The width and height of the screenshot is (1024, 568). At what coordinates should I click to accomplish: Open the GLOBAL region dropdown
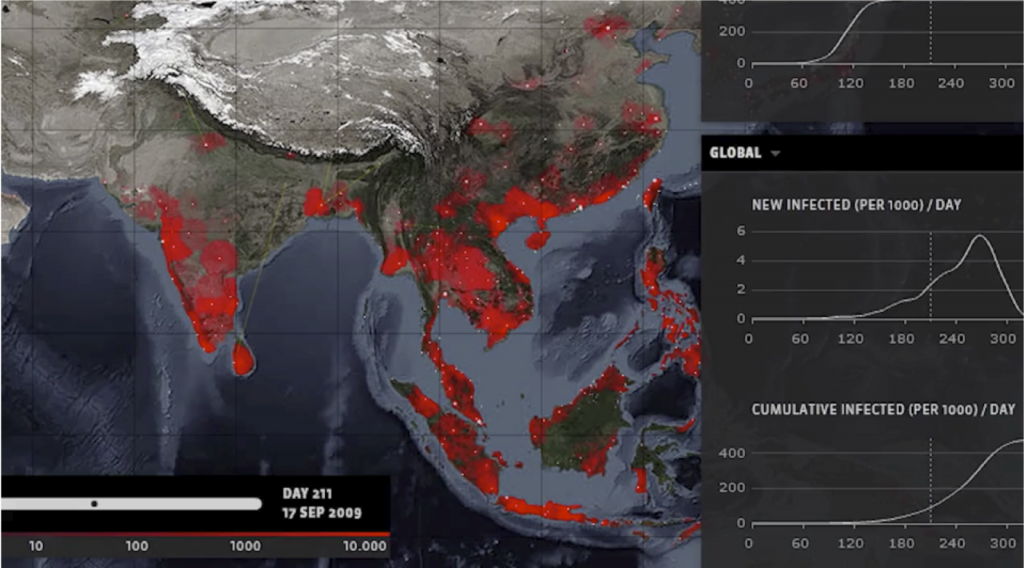click(735, 153)
